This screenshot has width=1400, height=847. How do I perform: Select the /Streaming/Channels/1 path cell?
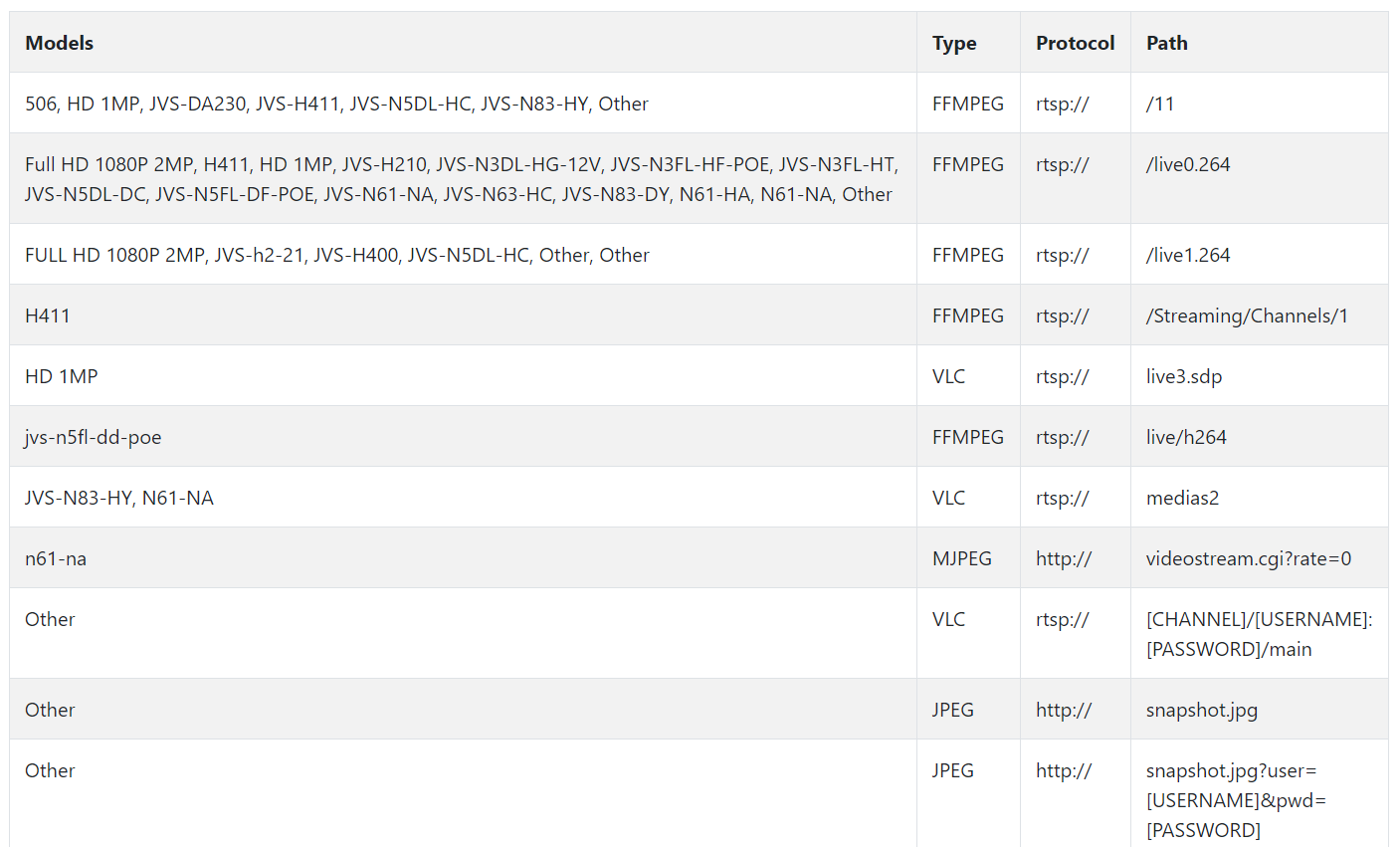pyautogui.click(x=1247, y=316)
